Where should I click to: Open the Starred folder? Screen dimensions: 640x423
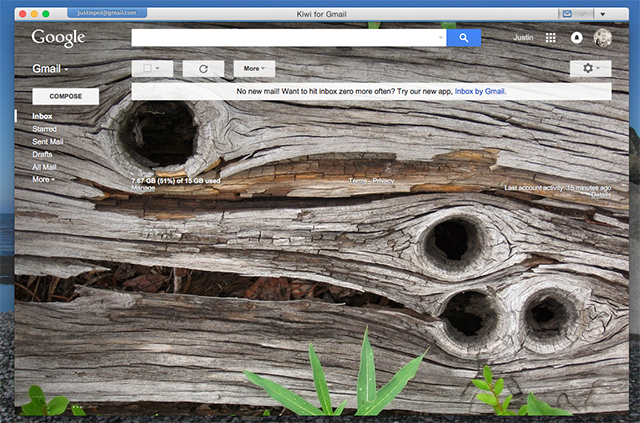44,129
